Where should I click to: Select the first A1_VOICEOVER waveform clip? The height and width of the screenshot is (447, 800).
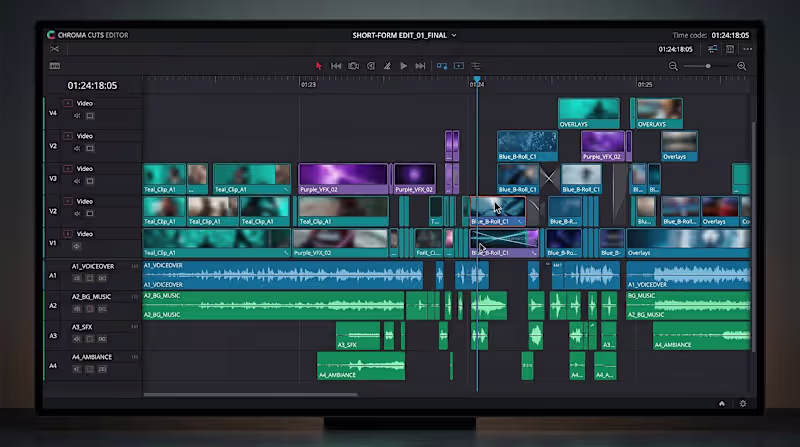pos(283,276)
